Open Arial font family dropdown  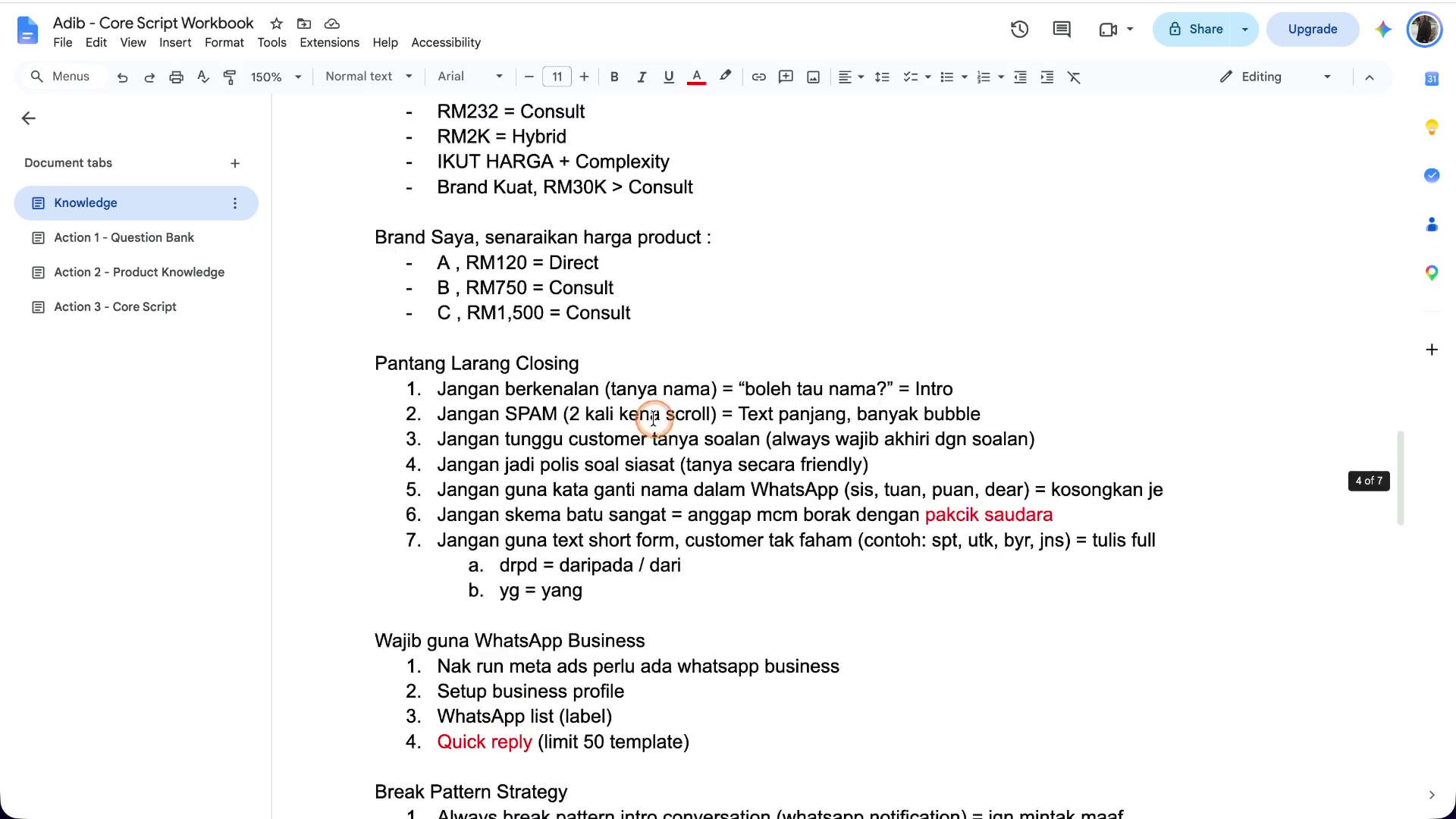[x=470, y=77]
